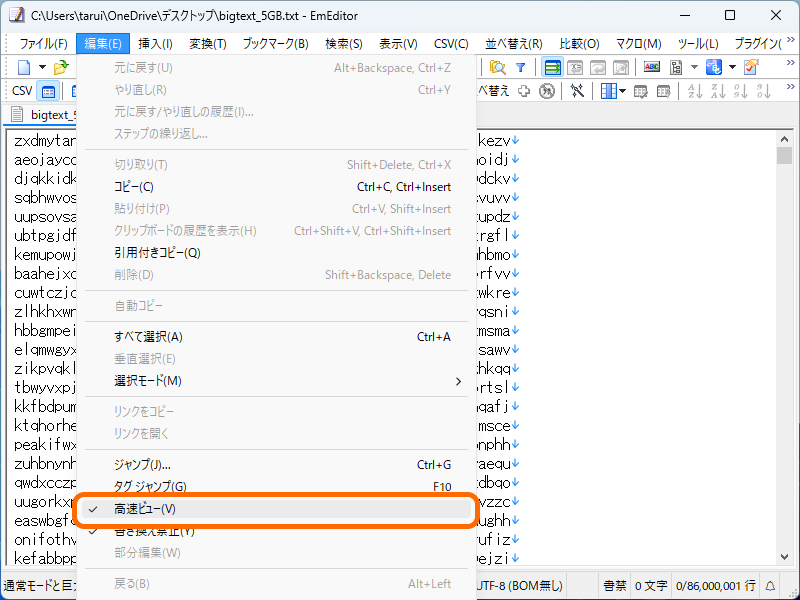
Task: Click the checklist with pencil icon
Action: pyautogui.click(x=751, y=67)
